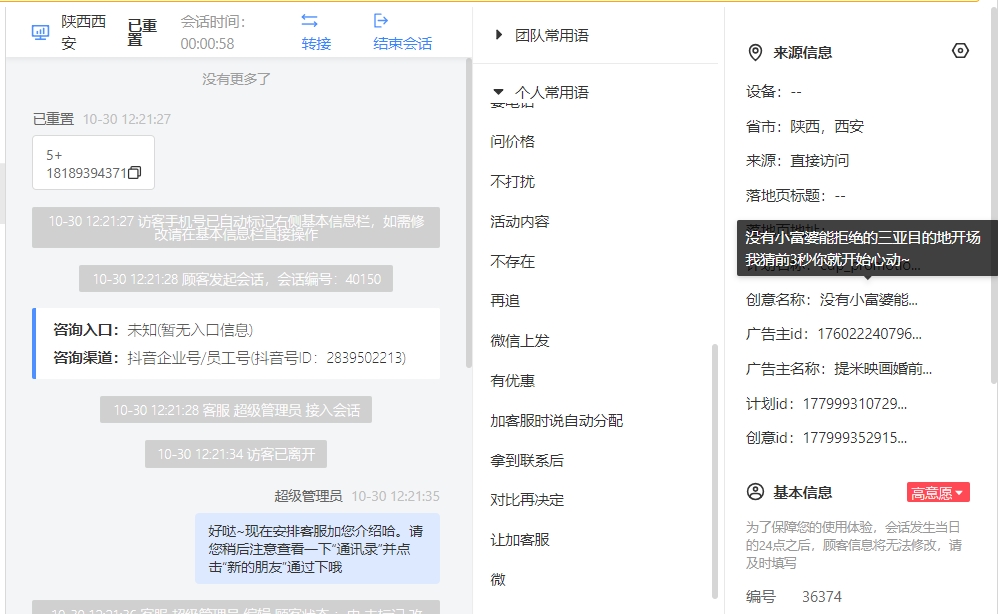This screenshot has height=614, width=998.
Task: Select the 不存在 quick phrase
Action: 512,261
